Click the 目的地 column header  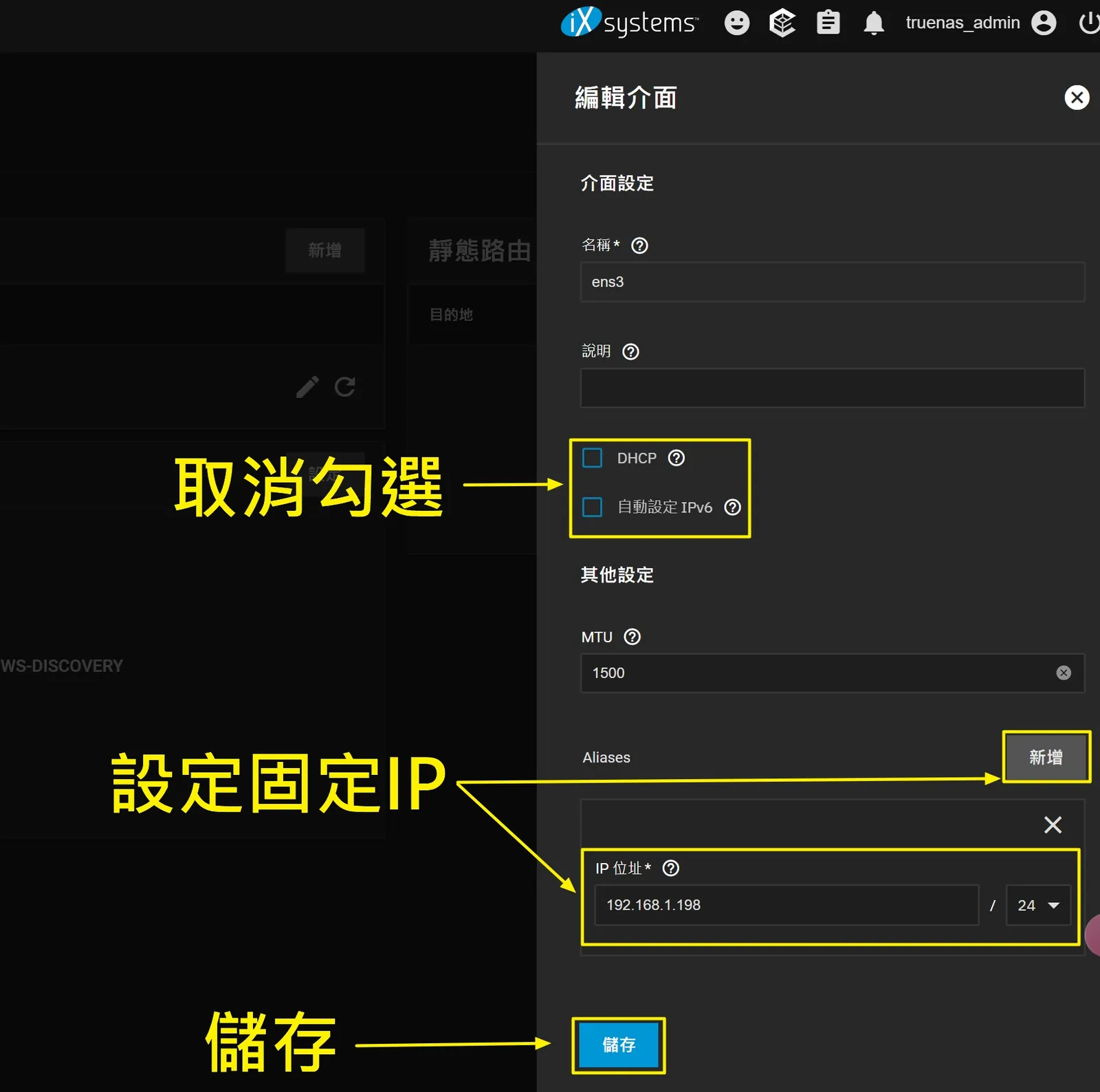pos(451,315)
